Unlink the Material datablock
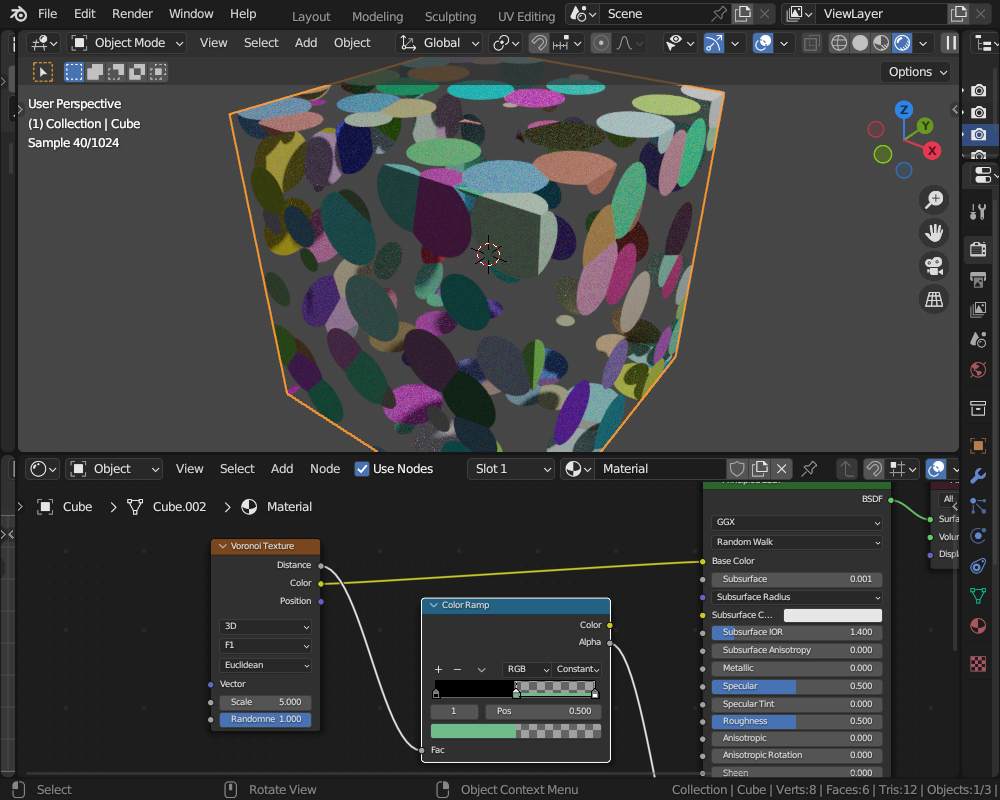 (x=781, y=468)
